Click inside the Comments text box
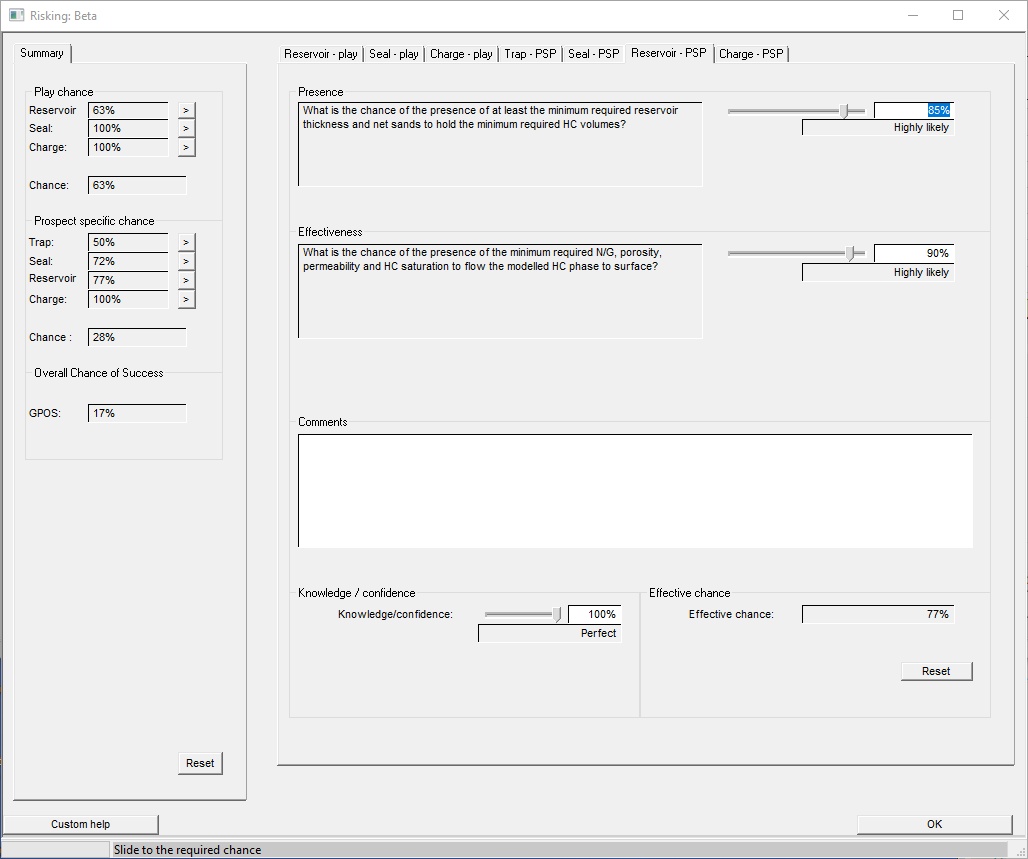The width and height of the screenshot is (1028, 859). (x=635, y=491)
